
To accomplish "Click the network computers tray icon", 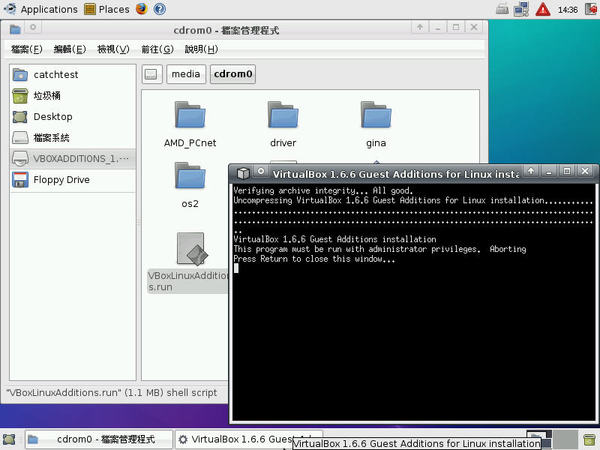I will point(521,9).
